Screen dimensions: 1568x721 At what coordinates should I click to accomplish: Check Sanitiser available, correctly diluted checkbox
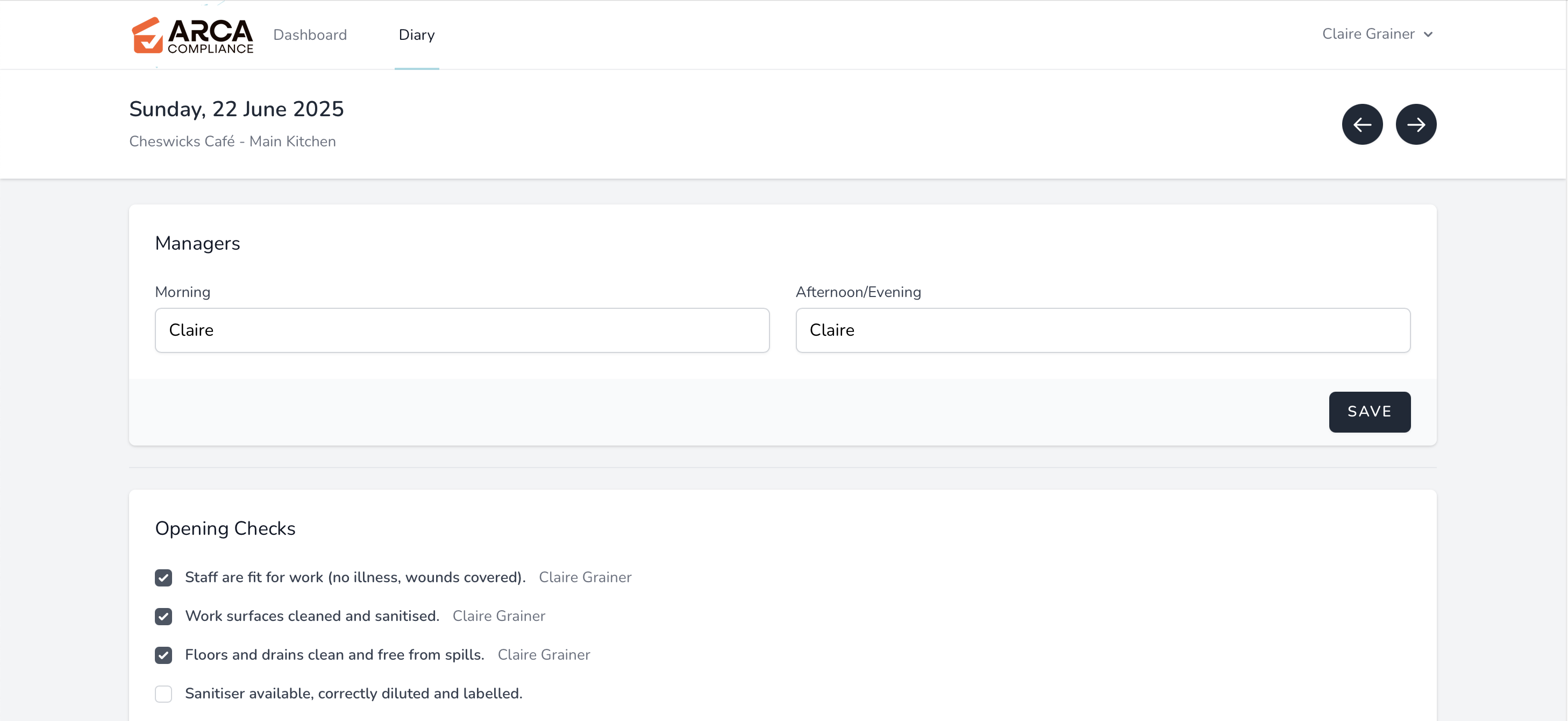pos(163,694)
